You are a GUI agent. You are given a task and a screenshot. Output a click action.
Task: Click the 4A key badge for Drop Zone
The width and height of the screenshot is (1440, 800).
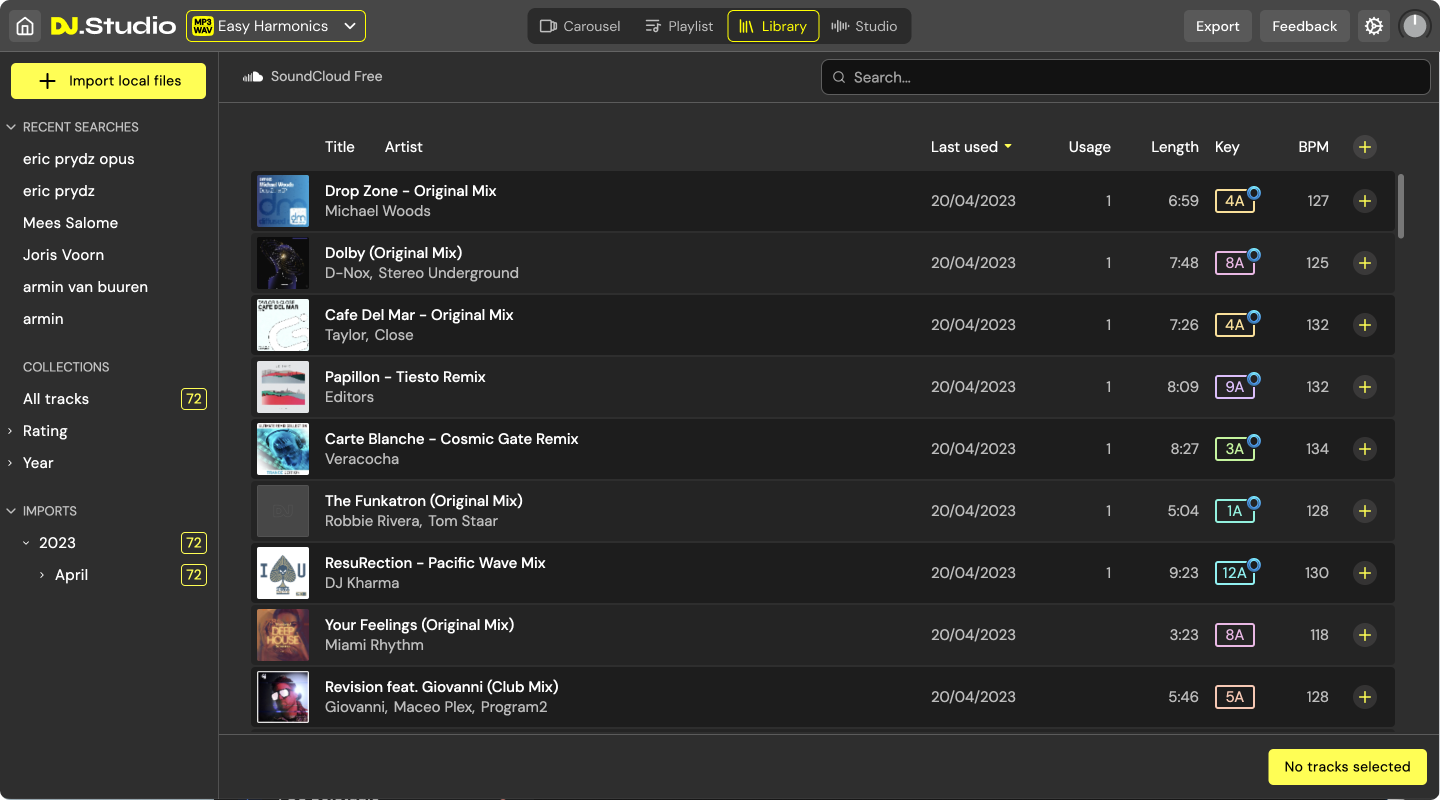pyautogui.click(x=1235, y=201)
